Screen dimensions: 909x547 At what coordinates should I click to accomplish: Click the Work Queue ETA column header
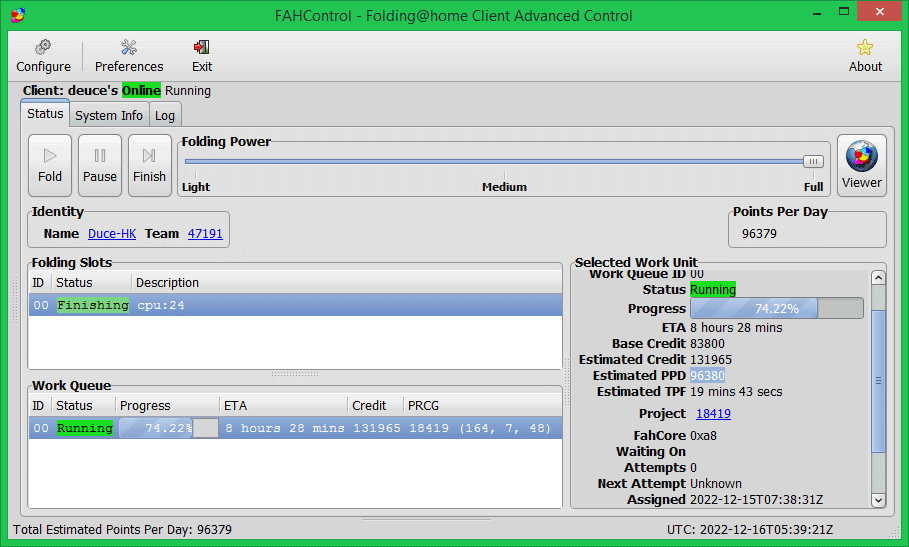point(284,406)
